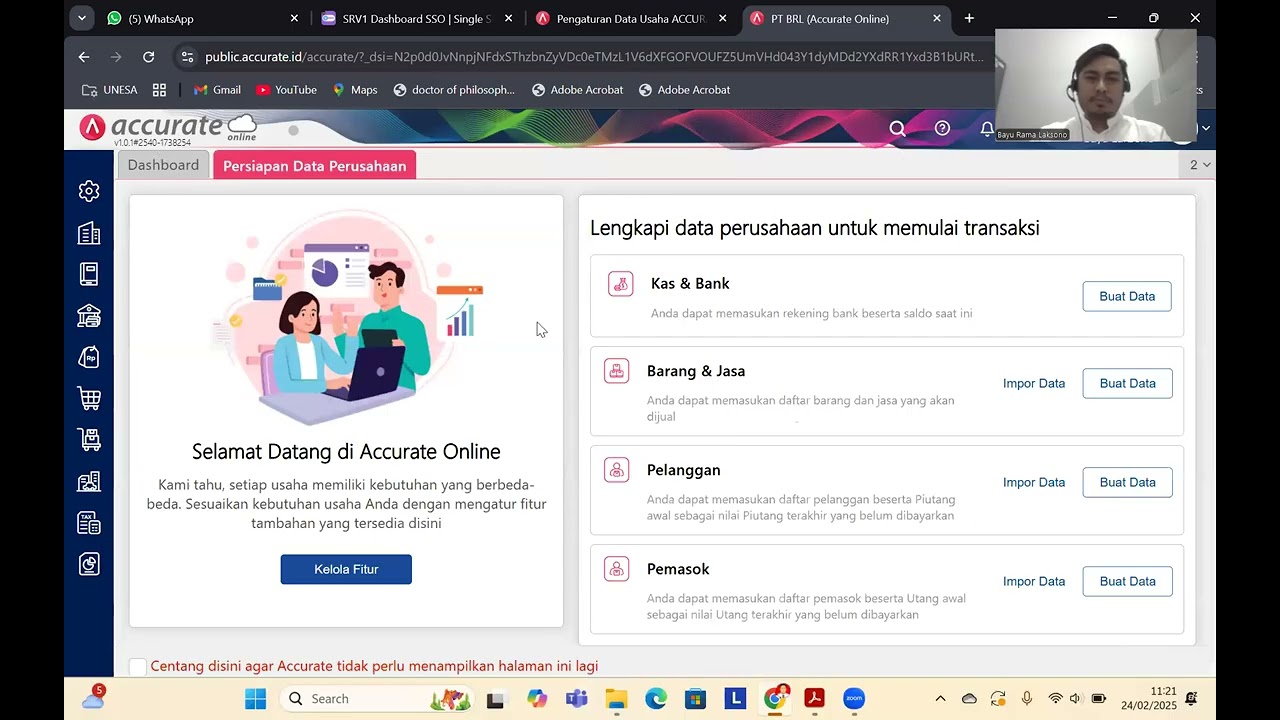Open the Cash & Bank icon in sidebar

coord(89,316)
